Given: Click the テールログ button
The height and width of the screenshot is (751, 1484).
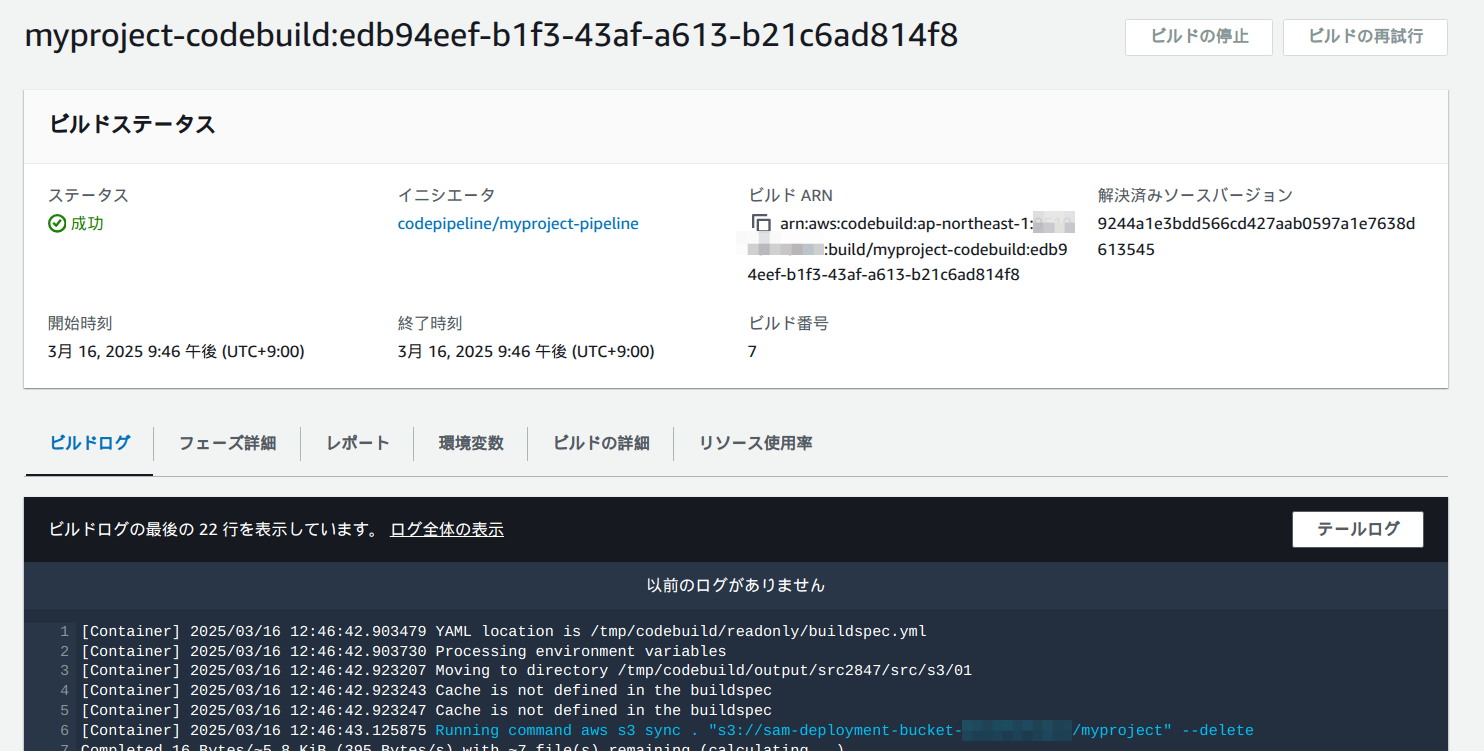Looking at the screenshot, I should point(1357,529).
